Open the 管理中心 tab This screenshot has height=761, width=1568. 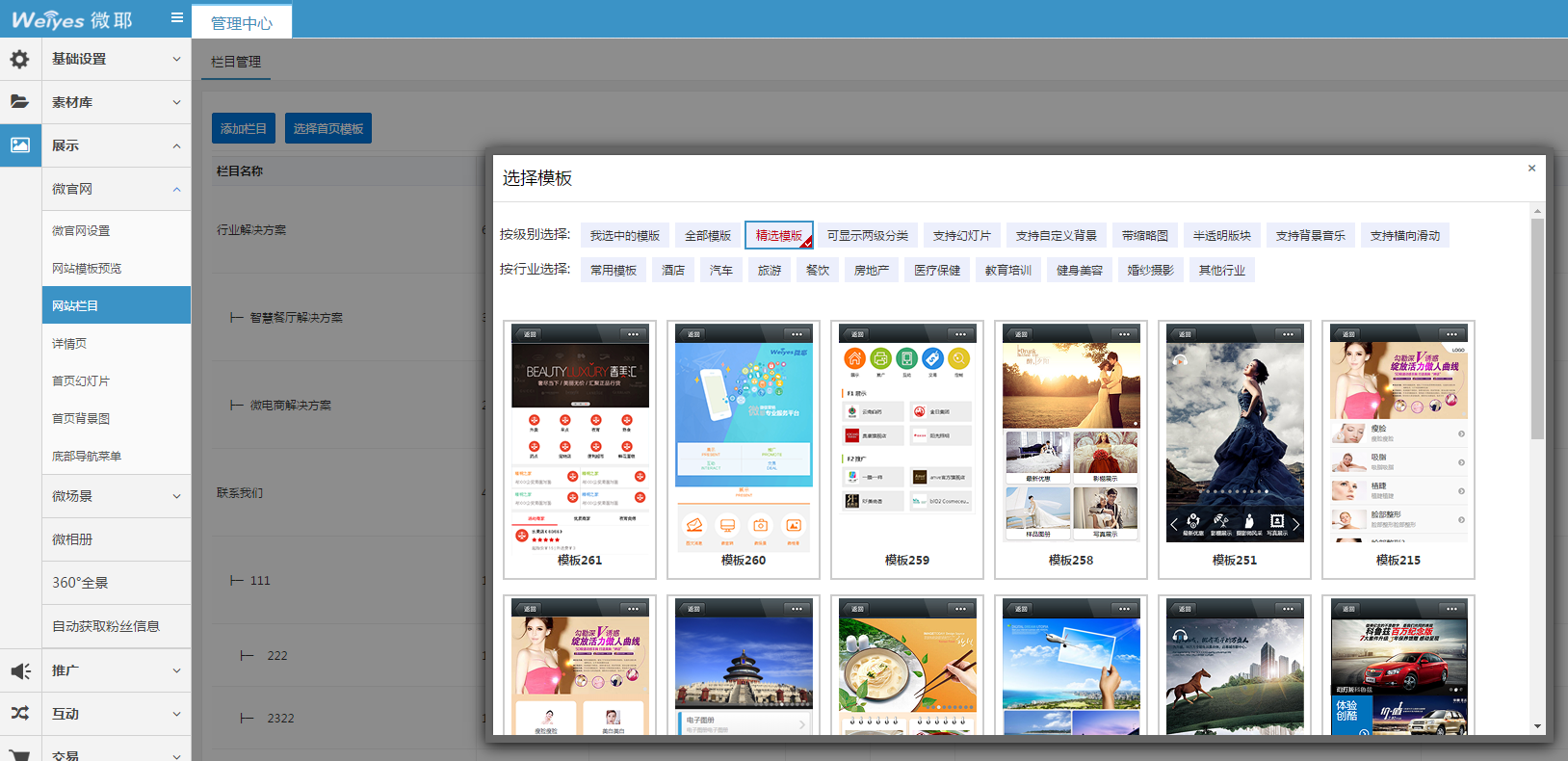242,22
